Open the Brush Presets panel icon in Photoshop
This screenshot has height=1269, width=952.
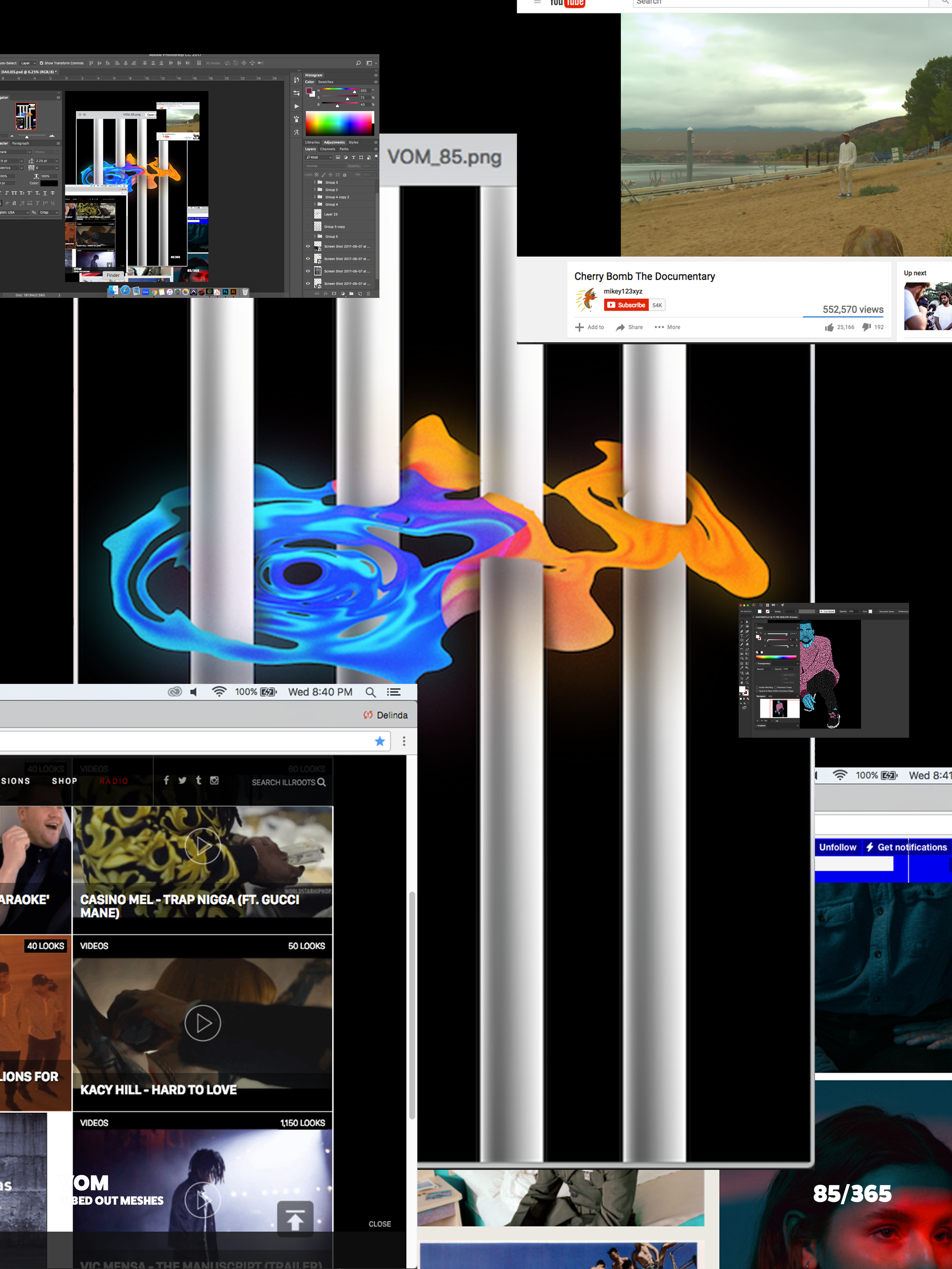tap(297, 119)
